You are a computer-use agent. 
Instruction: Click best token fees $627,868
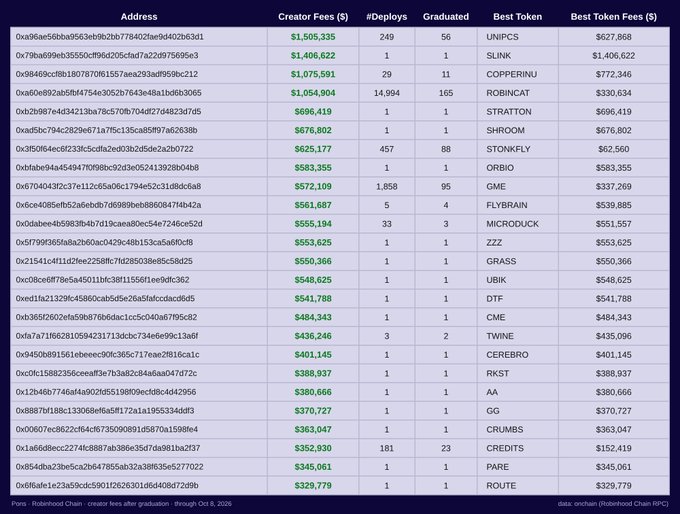click(x=613, y=37)
